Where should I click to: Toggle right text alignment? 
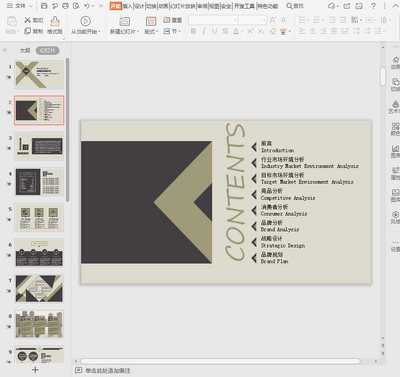[x=323, y=31]
